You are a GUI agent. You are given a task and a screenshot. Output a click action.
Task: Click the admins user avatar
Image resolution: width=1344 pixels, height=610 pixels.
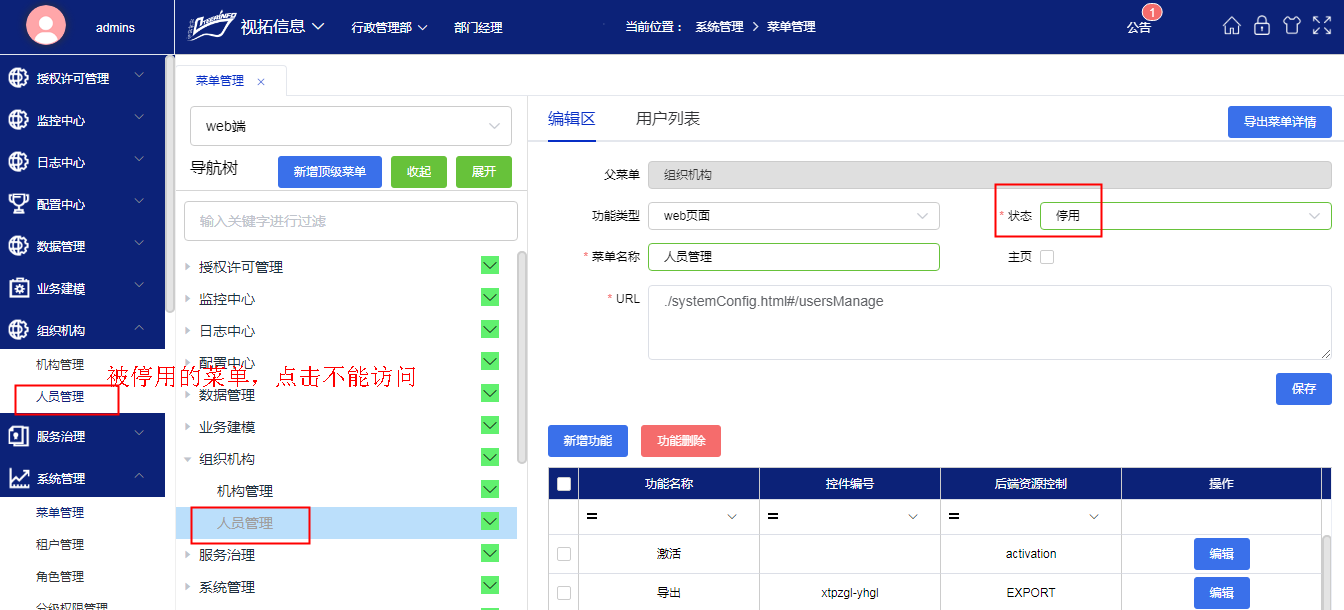[46, 27]
